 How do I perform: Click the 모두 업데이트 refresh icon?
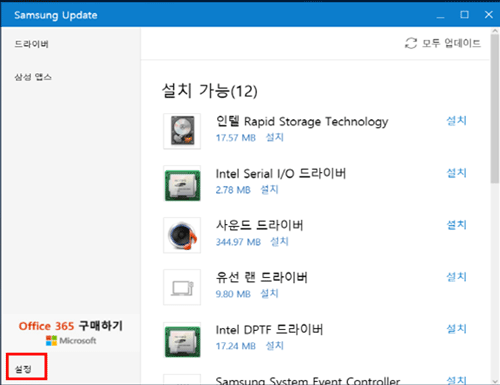tap(411, 43)
